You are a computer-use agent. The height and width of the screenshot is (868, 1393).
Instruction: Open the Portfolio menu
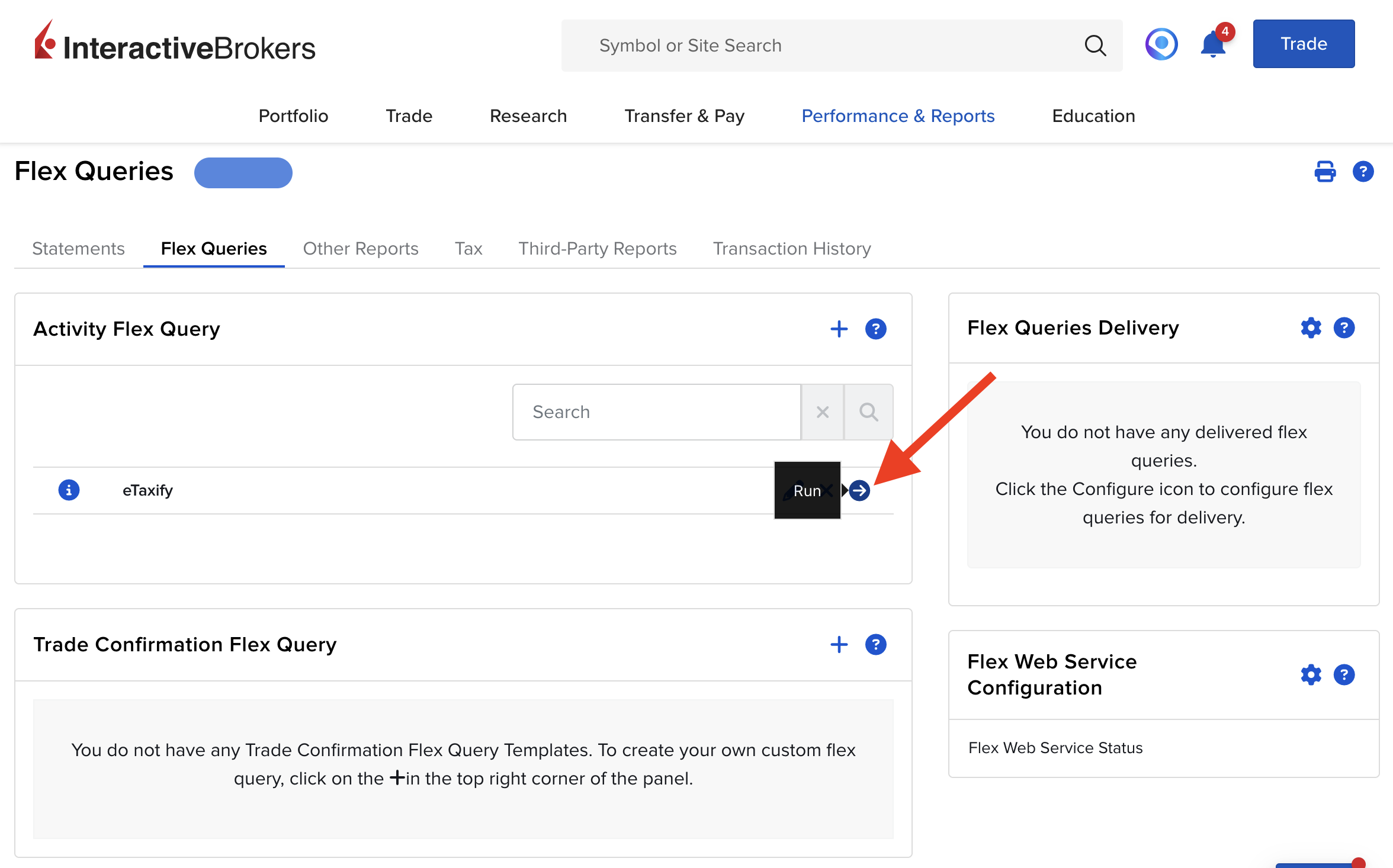point(293,116)
